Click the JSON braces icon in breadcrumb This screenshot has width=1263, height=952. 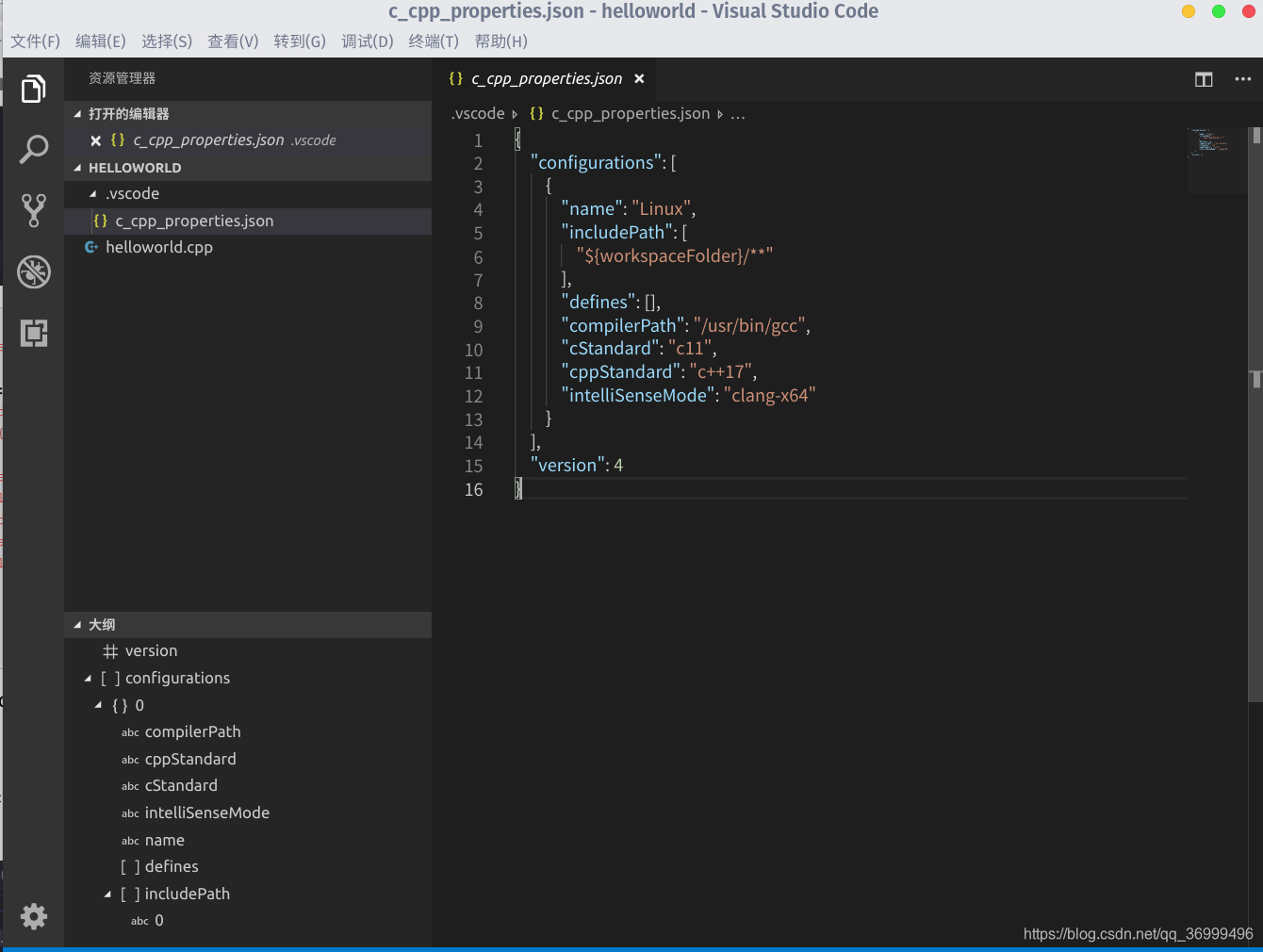[x=536, y=113]
